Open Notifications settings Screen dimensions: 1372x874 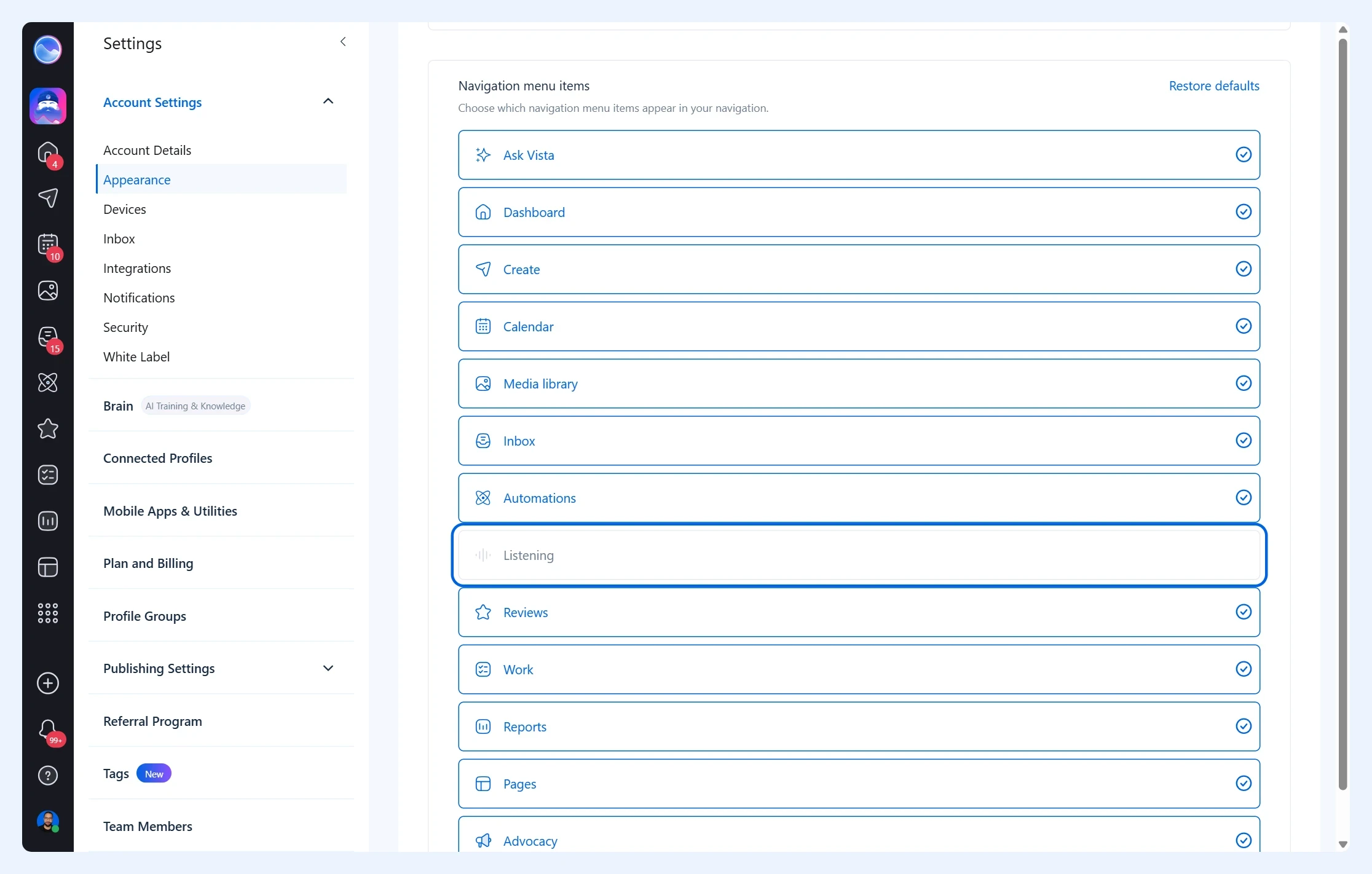(139, 297)
